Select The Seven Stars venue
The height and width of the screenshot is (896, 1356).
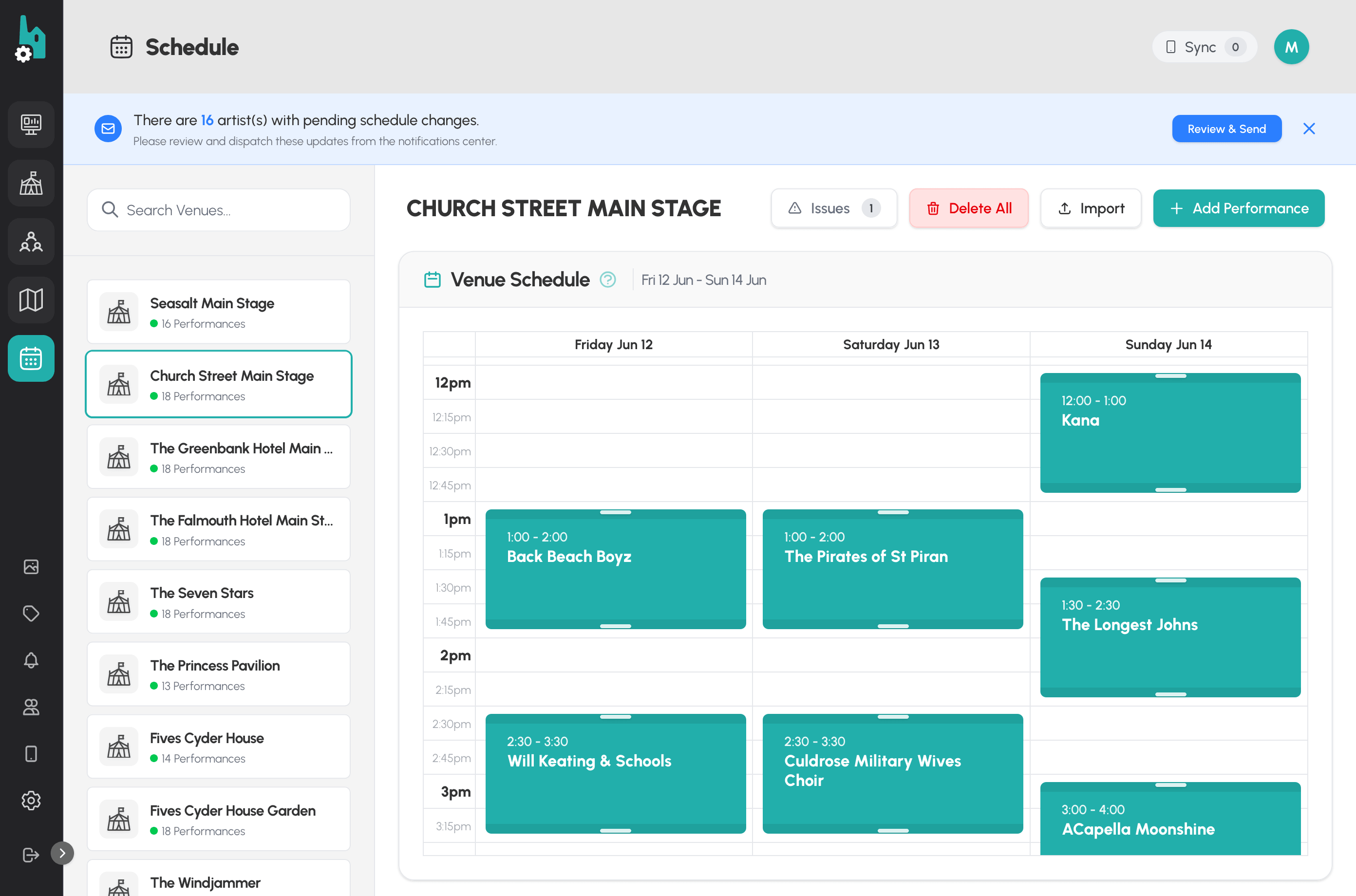[219, 602]
